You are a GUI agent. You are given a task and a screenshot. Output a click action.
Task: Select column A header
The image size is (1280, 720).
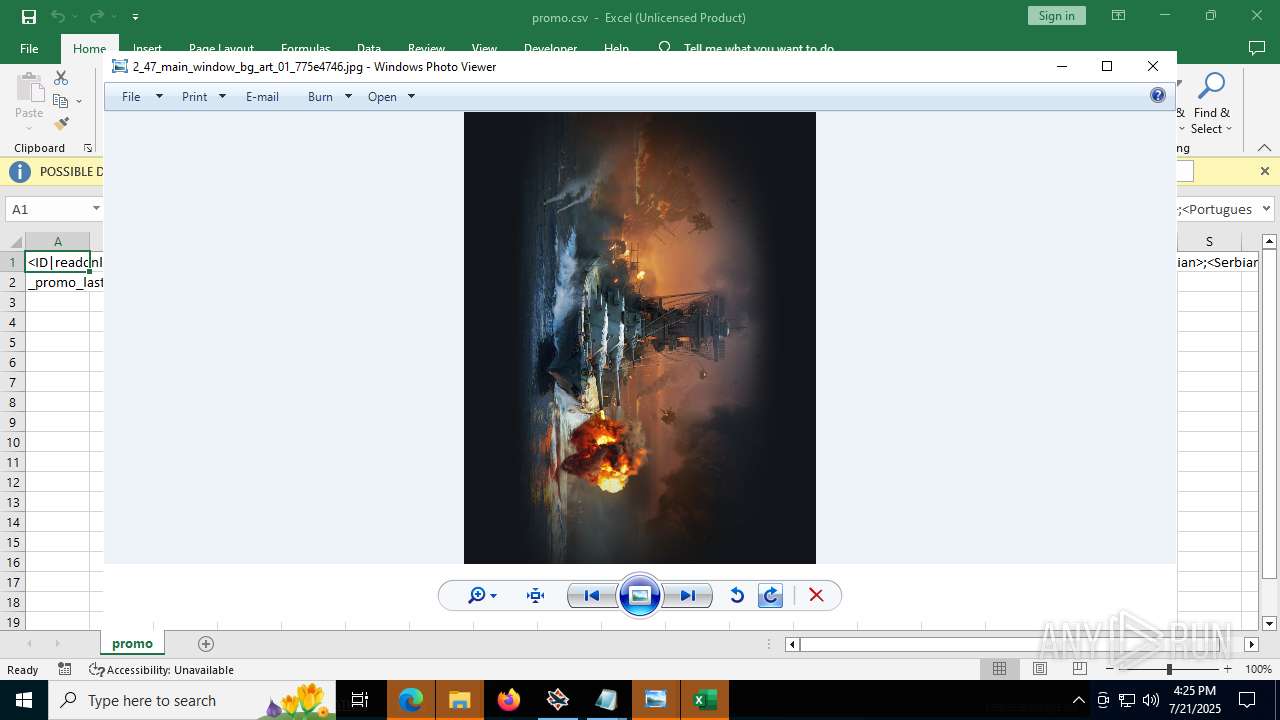(x=58, y=242)
